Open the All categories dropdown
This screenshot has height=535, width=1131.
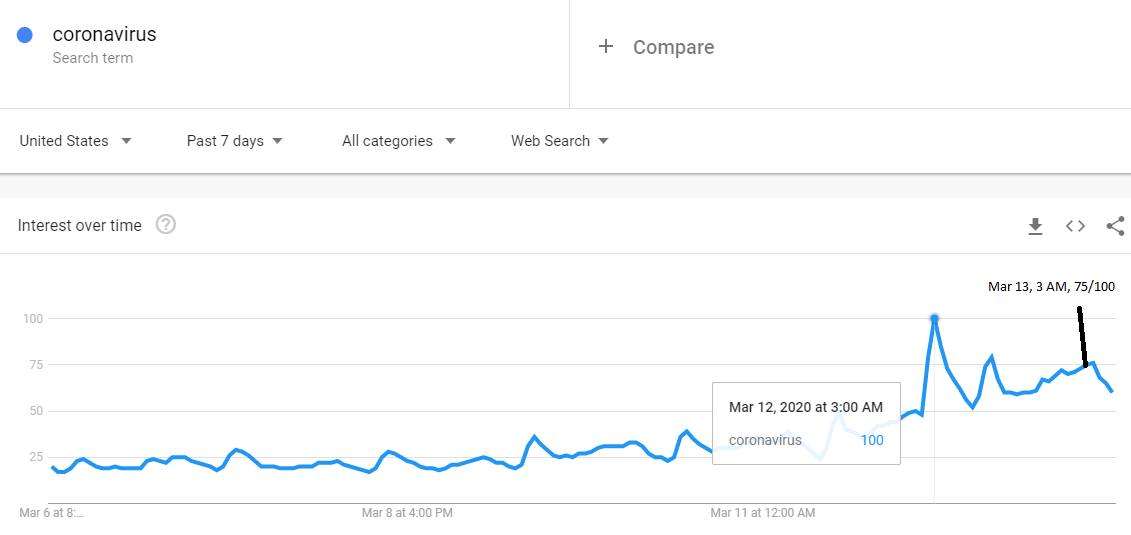pos(399,141)
